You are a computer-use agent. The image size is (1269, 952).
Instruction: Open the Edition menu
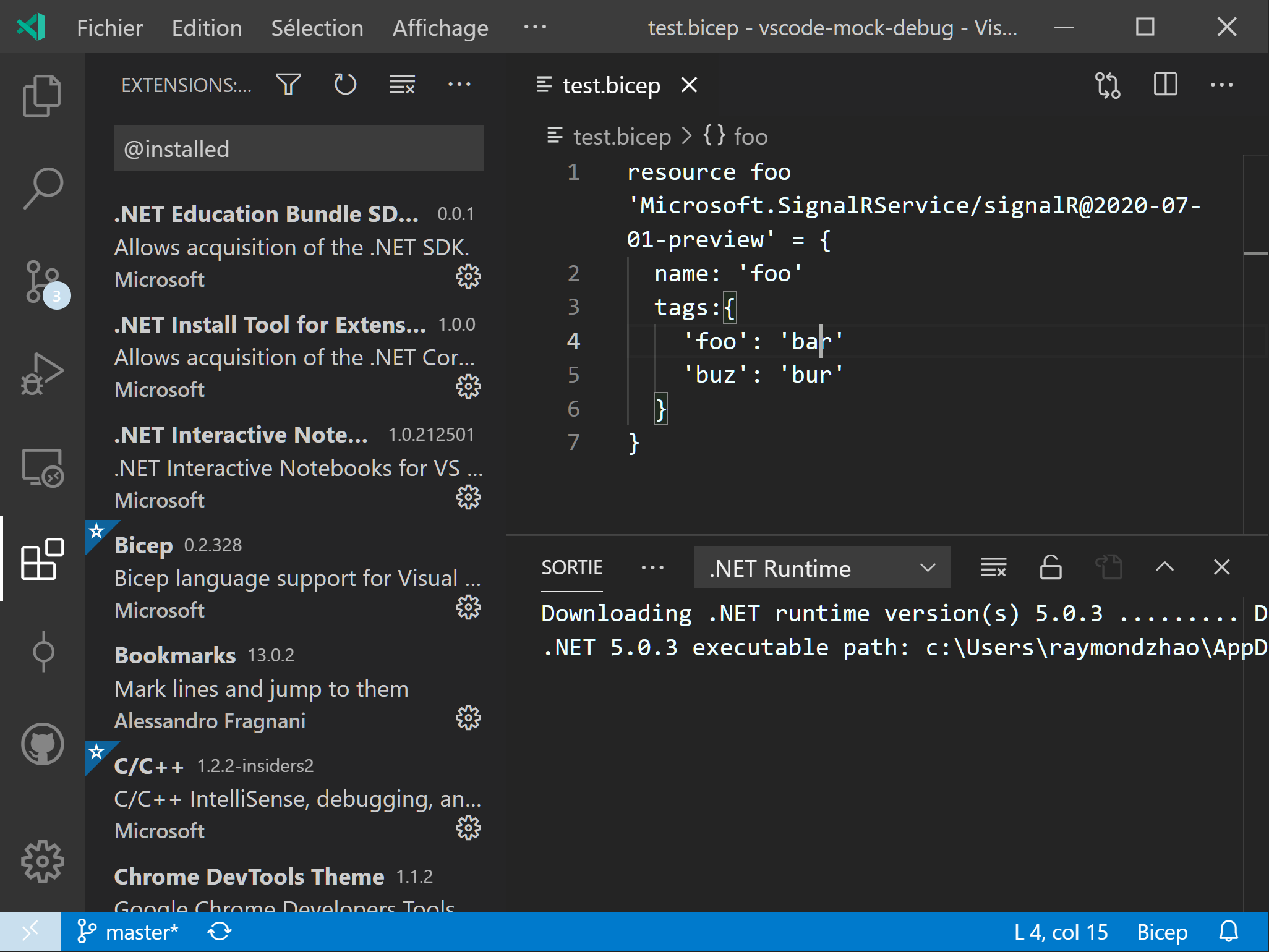pos(207,28)
